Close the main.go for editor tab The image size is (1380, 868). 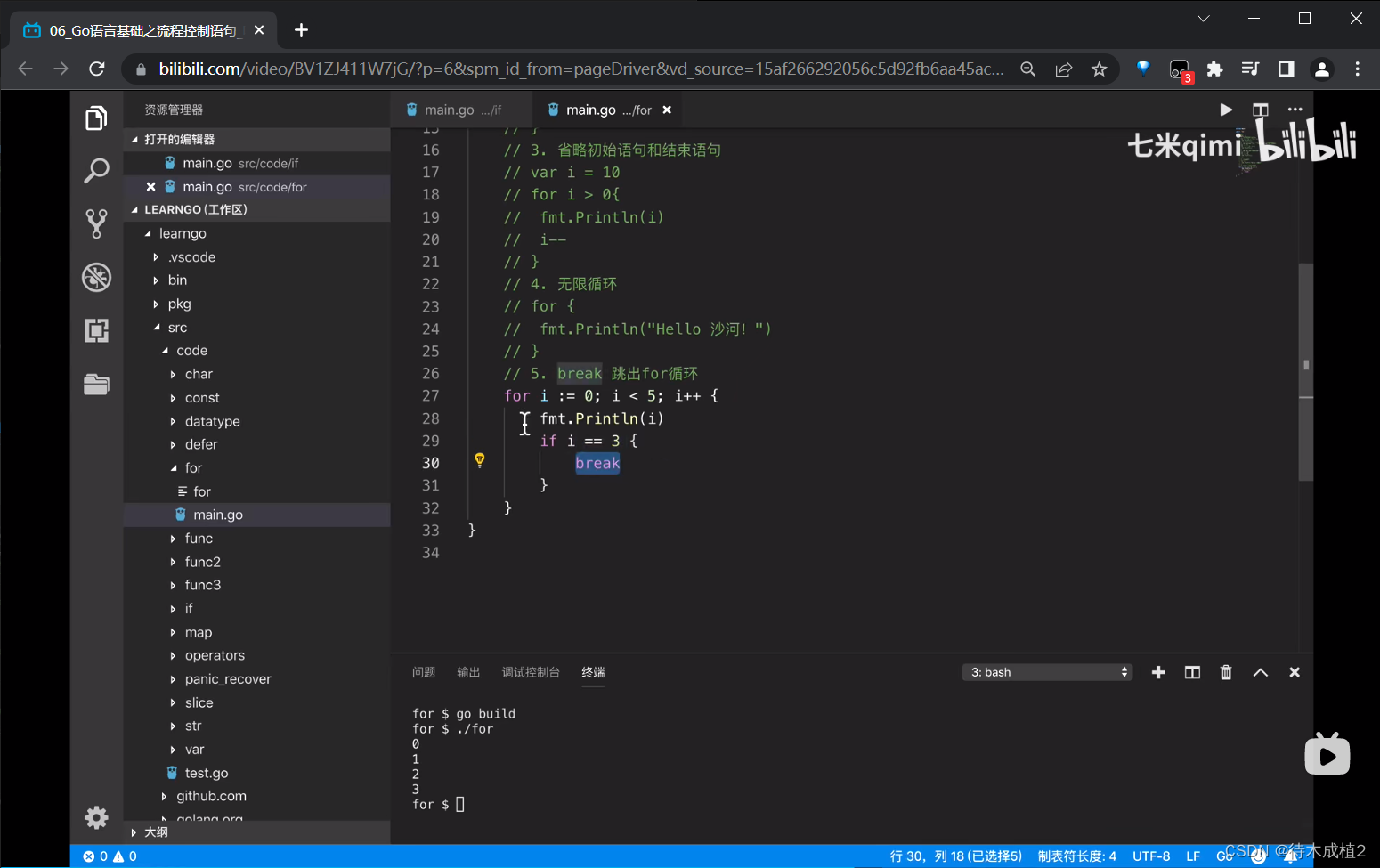(x=667, y=110)
